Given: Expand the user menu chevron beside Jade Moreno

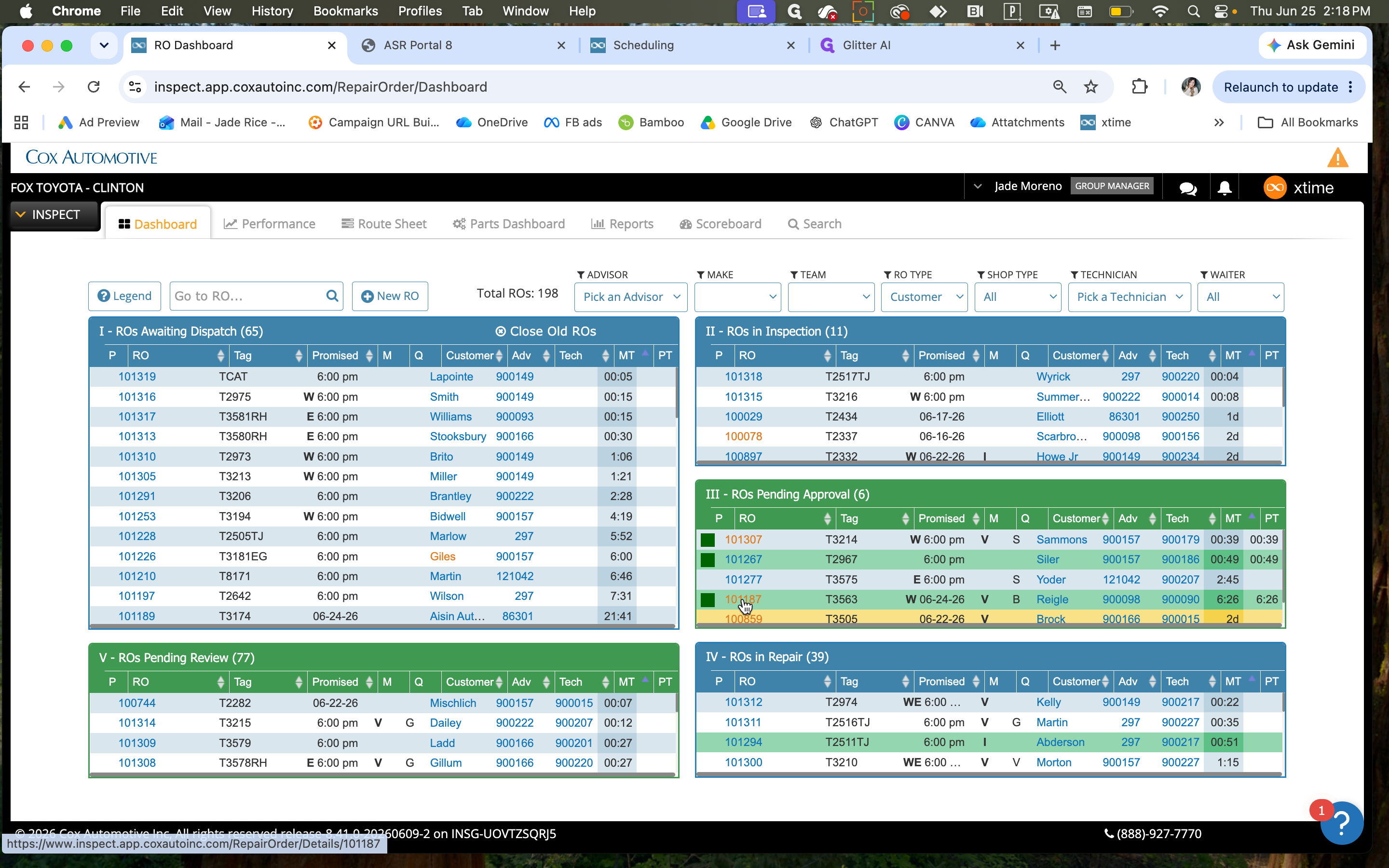Looking at the screenshot, I should coord(978,186).
